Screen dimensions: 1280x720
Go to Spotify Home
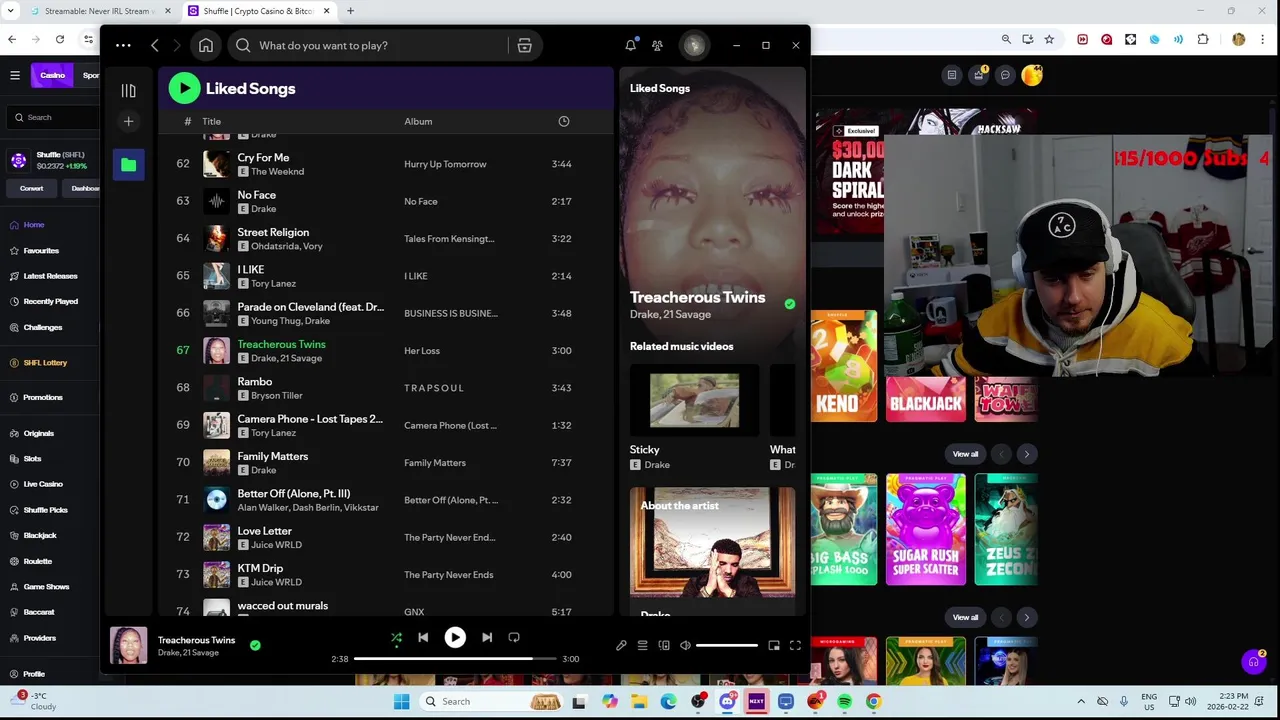[x=206, y=45]
